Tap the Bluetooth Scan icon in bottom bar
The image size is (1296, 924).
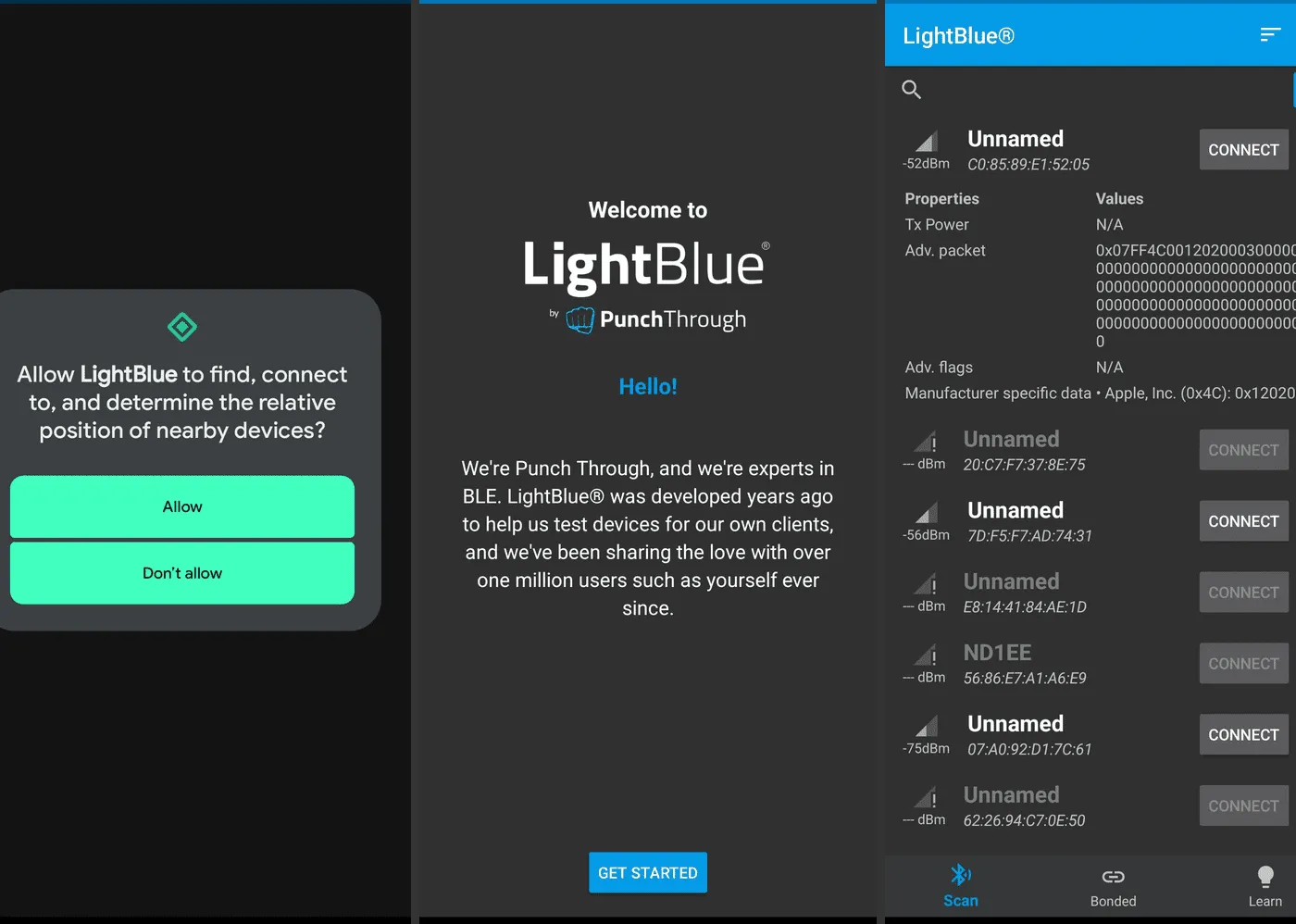960,874
